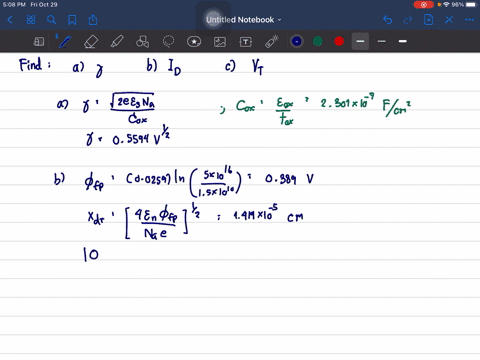Redo the last action
The width and height of the screenshot is (480, 360).
click(408, 20)
